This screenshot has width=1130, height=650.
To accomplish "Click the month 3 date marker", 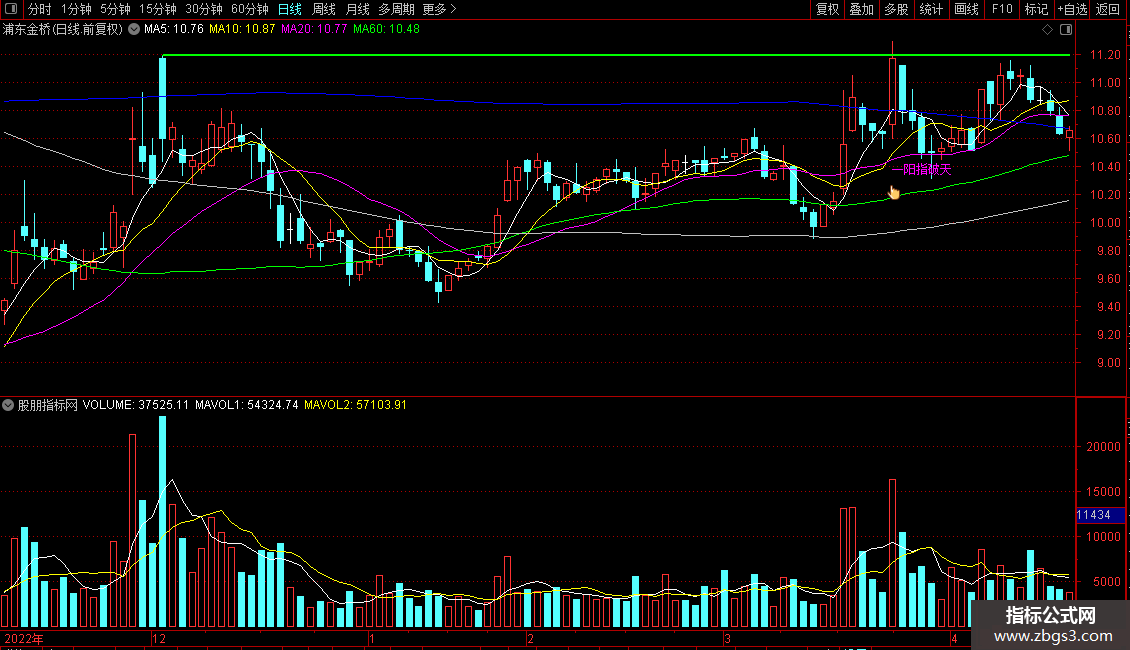I will coord(727,639).
